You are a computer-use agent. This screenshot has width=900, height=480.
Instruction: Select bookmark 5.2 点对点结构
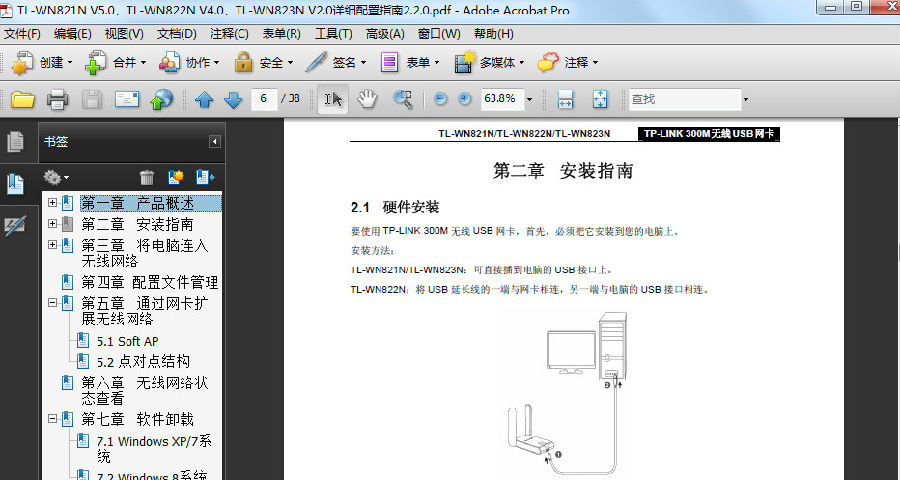coord(143,362)
